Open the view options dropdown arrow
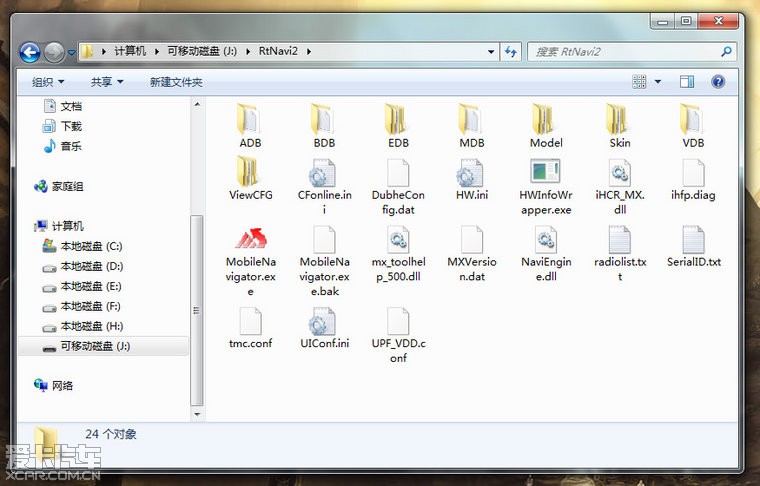The width and height of the screenshot is (760, 486). coord(658,81)
